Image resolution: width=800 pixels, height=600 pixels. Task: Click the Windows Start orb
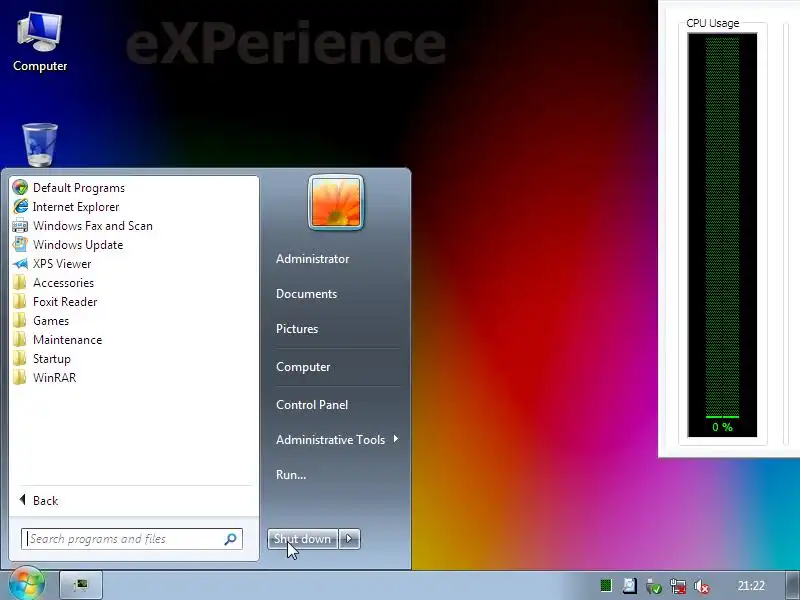[x=26, y=584]
